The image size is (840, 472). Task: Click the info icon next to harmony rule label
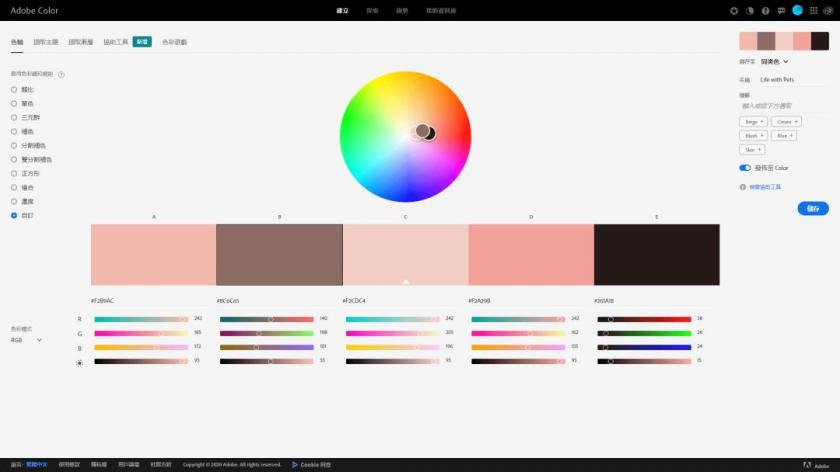[x=62, y=74]
